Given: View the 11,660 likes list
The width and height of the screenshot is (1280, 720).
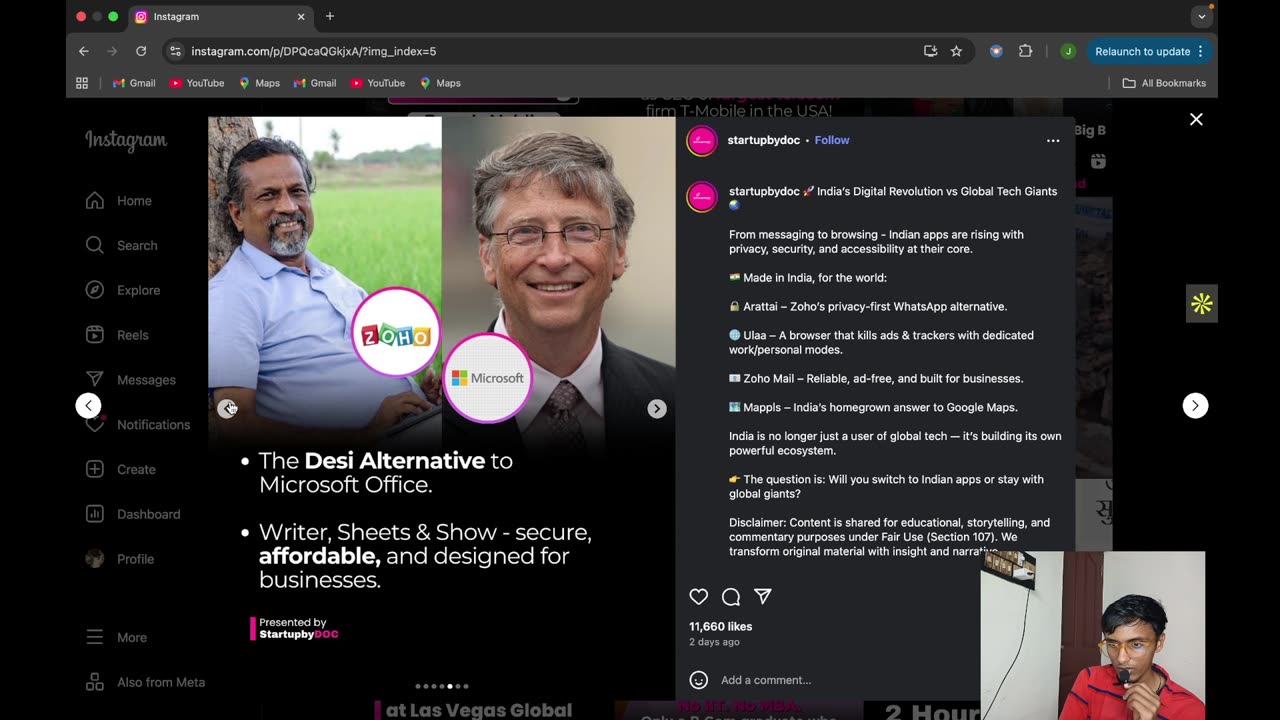Looking at the screenshot, I should [x=720, y=626].
